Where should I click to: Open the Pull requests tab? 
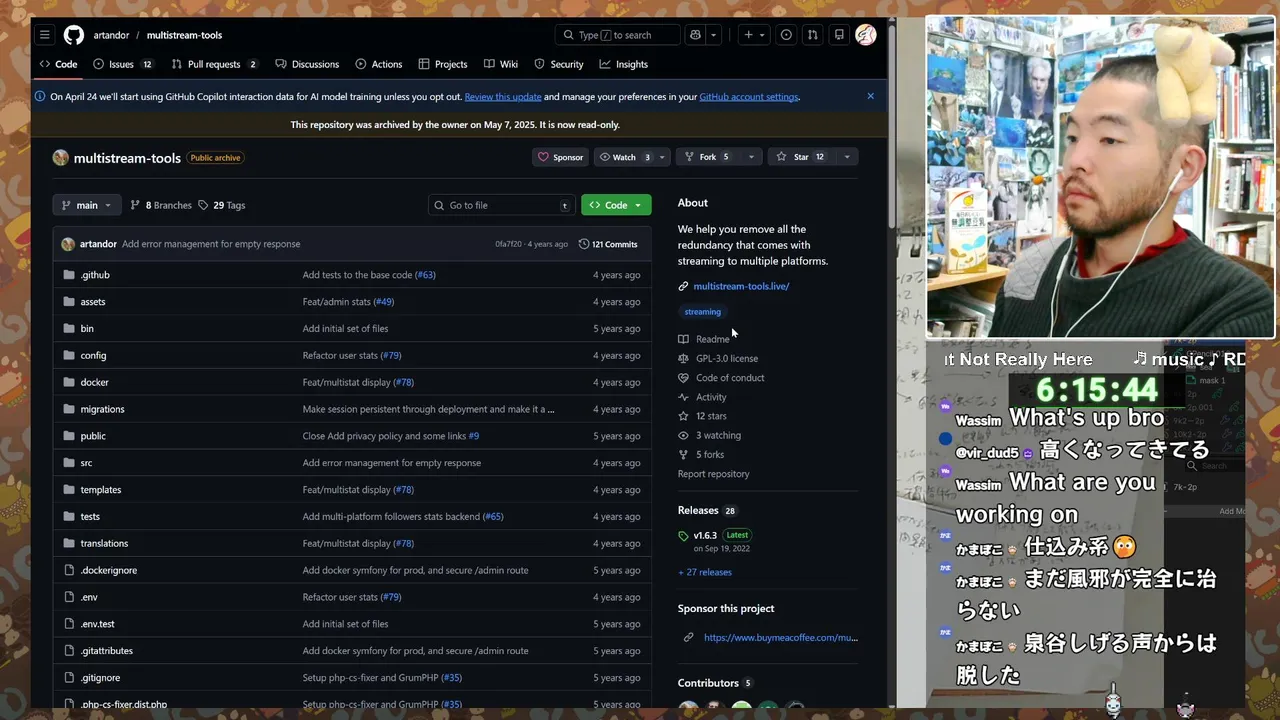(x=214, y=64)
